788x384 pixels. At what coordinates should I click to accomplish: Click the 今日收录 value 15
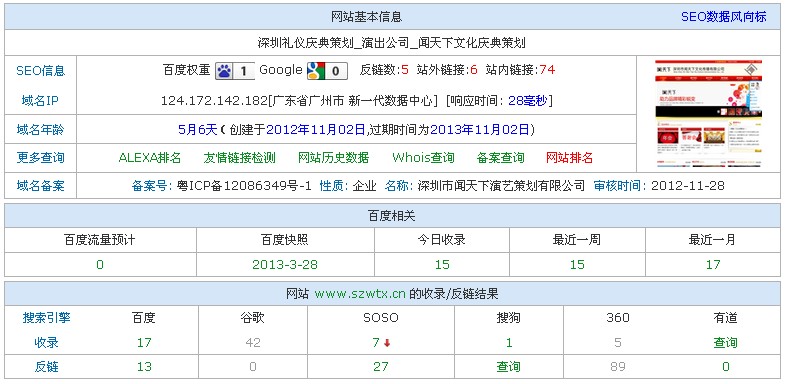point(442,265)
